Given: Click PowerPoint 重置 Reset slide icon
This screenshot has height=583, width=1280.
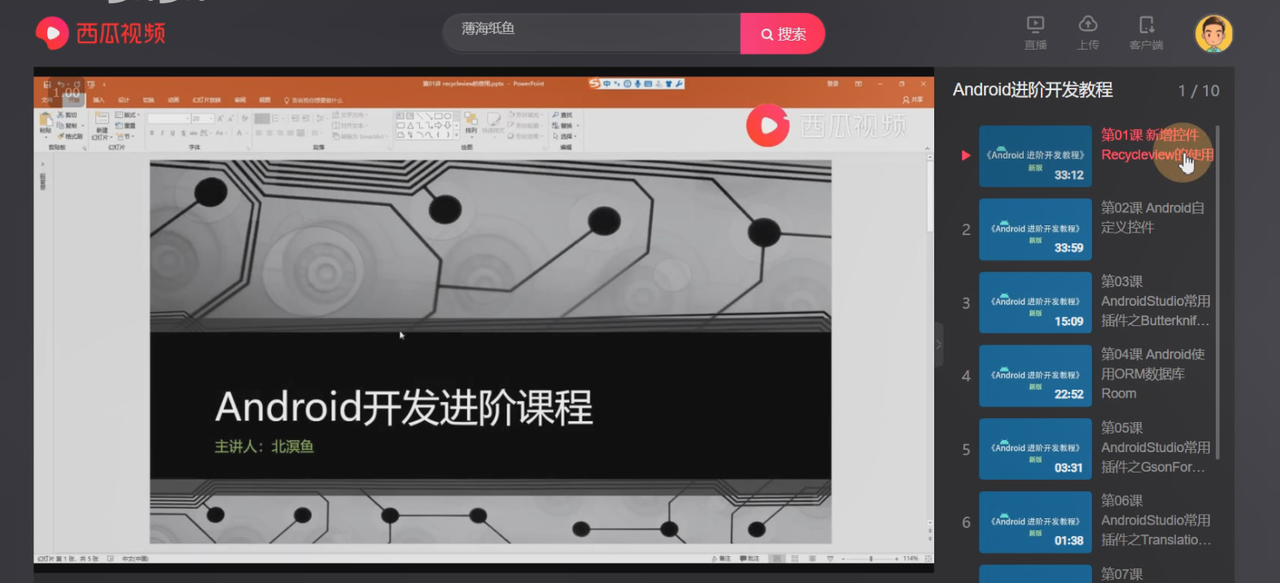Looking at the screenshot, I should point(125,126).
